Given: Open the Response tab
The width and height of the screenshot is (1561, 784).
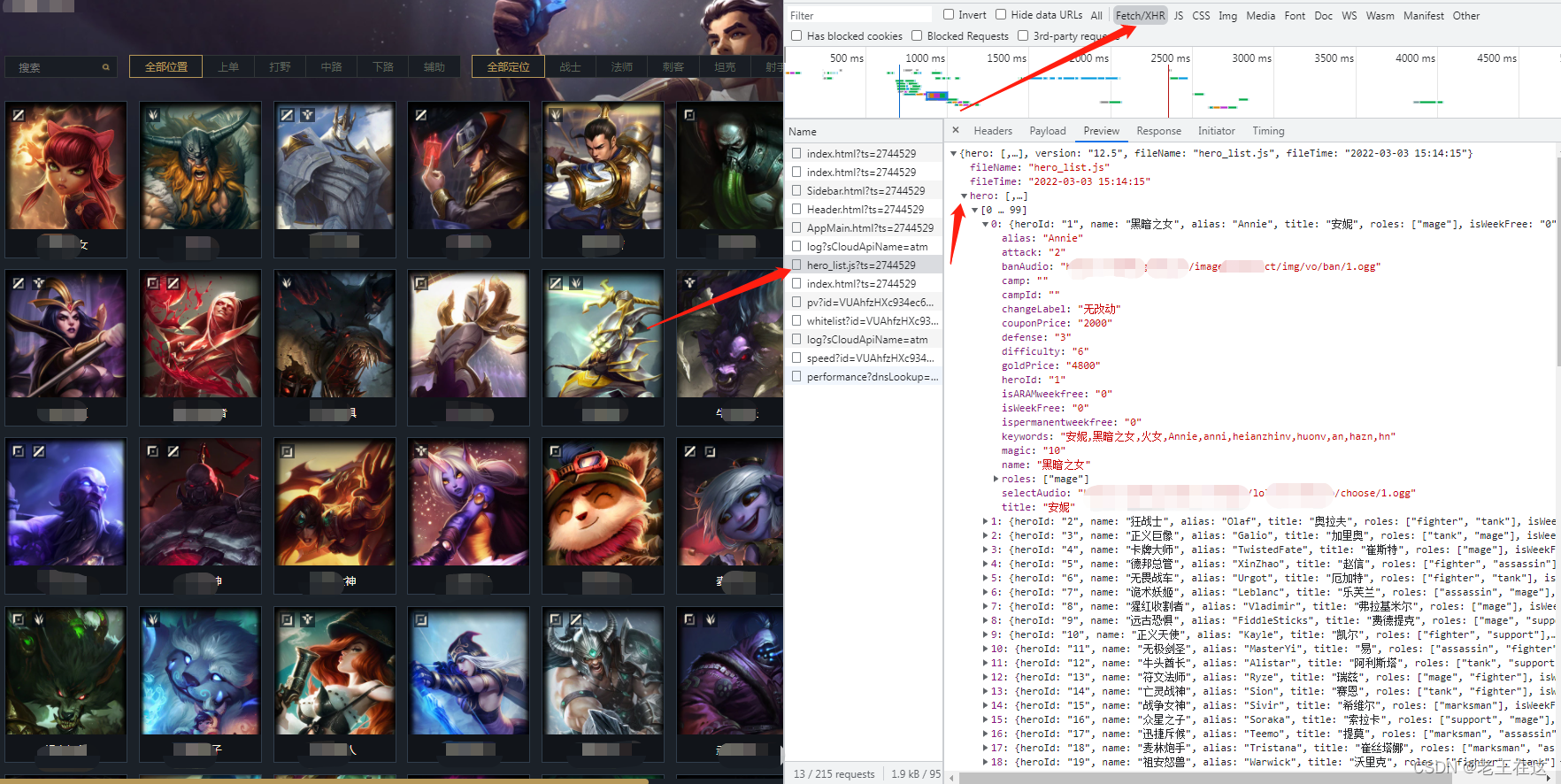Looking at the screenshot, I should pyautogui.click(x=1158, y=131).
